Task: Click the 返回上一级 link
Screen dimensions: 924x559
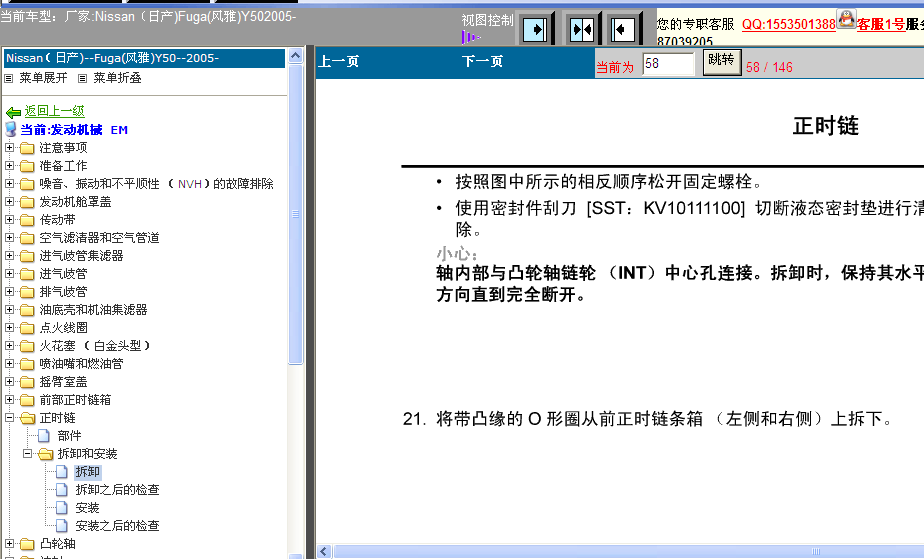Action: coord(55,111)
